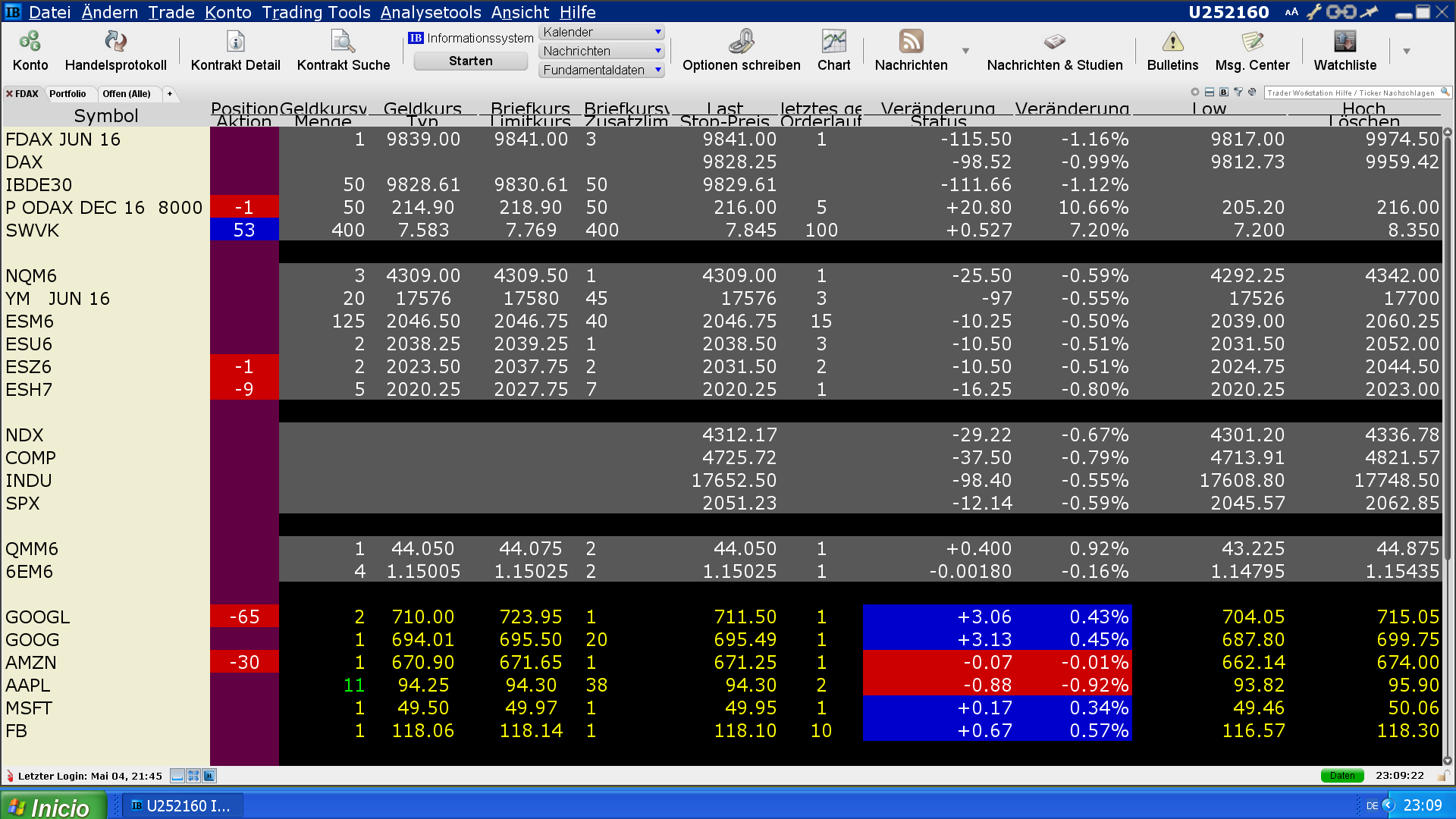Toggle the AA font size control
The height and width of the screenshot is (819, 1456).
[1291, 12]
